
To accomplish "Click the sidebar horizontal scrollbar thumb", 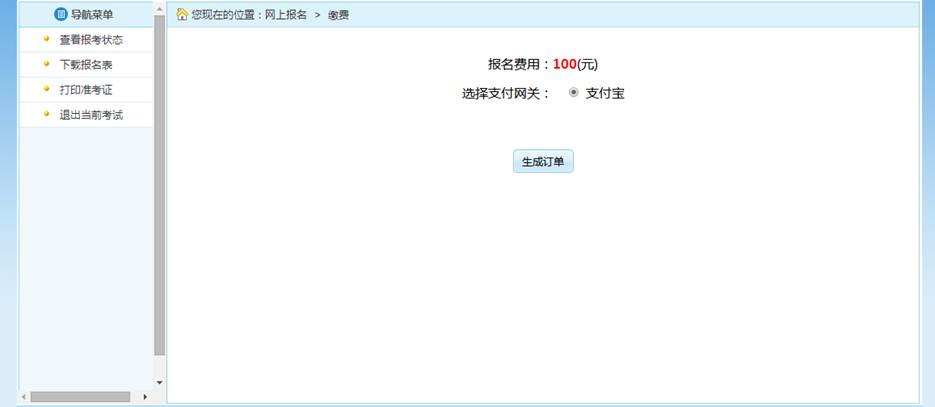I will point(81,397).
